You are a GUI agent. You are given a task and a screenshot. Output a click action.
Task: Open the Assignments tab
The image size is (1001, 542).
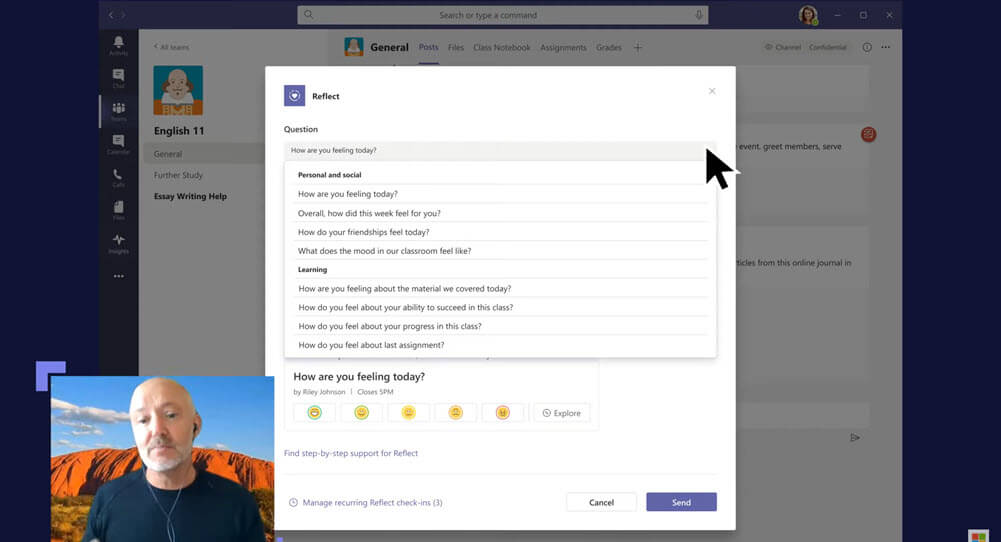click(x=563, y=47)
